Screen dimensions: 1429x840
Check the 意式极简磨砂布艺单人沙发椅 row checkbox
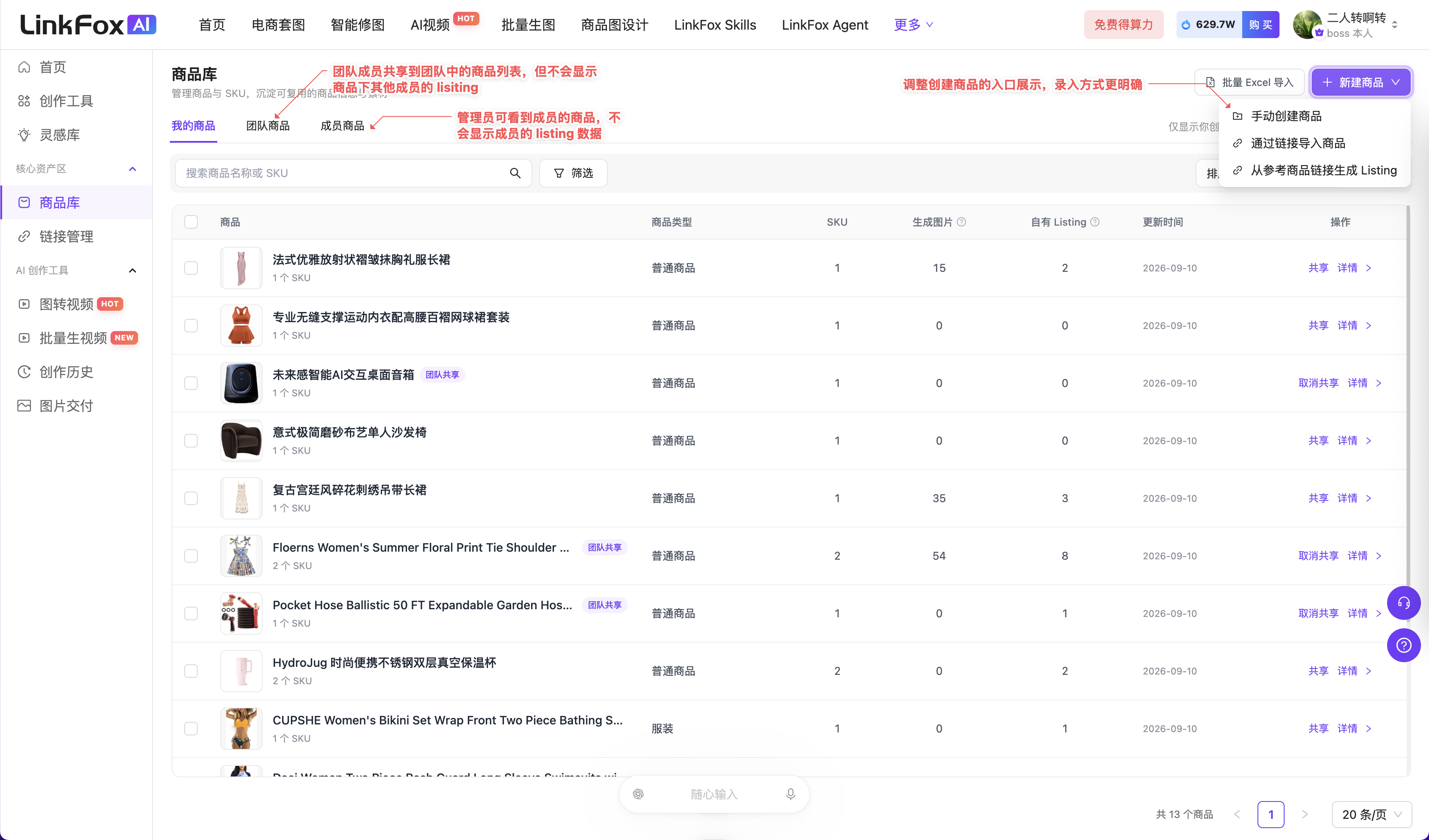(191, 440)
